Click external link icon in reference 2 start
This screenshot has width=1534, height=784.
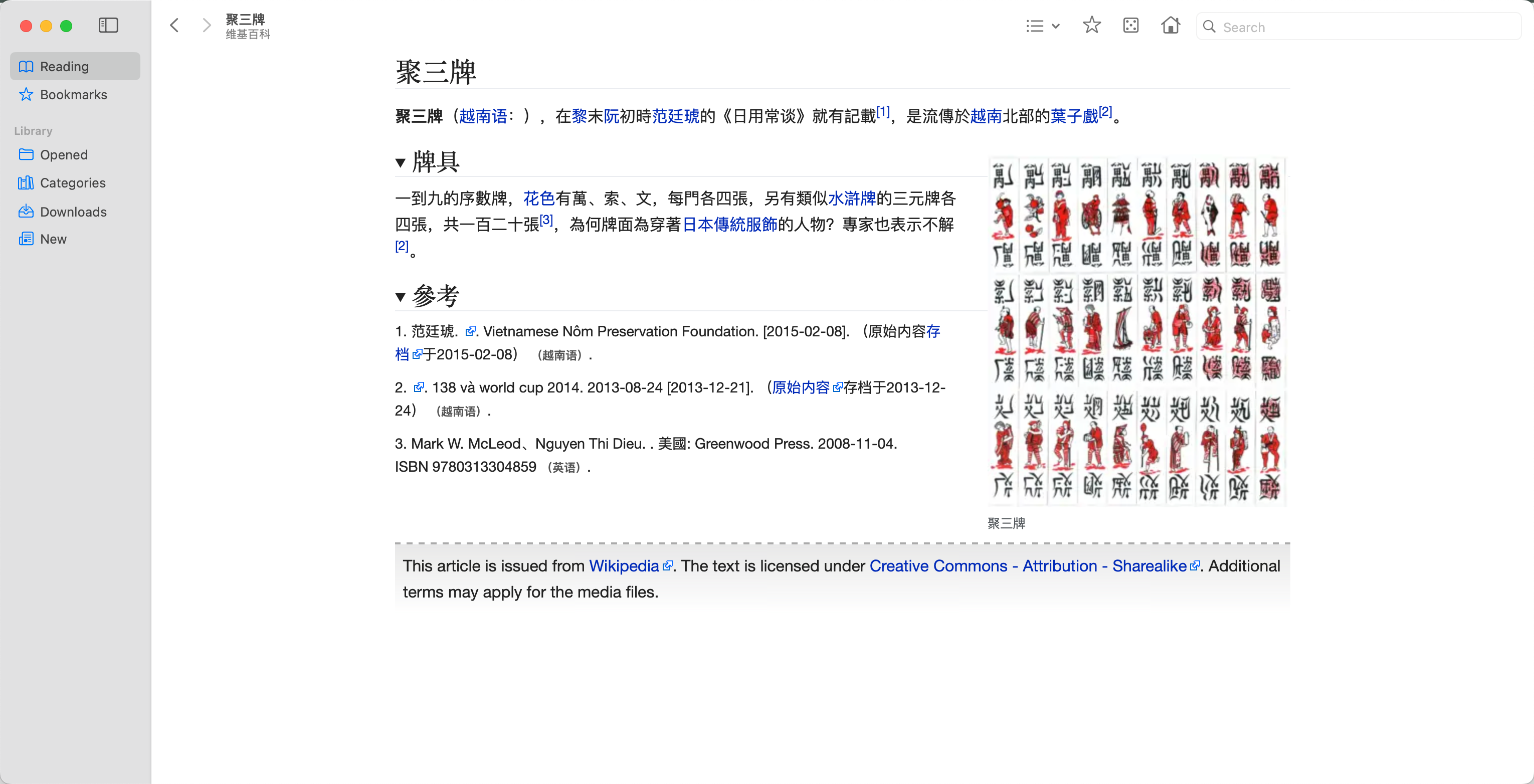point(419,387)
